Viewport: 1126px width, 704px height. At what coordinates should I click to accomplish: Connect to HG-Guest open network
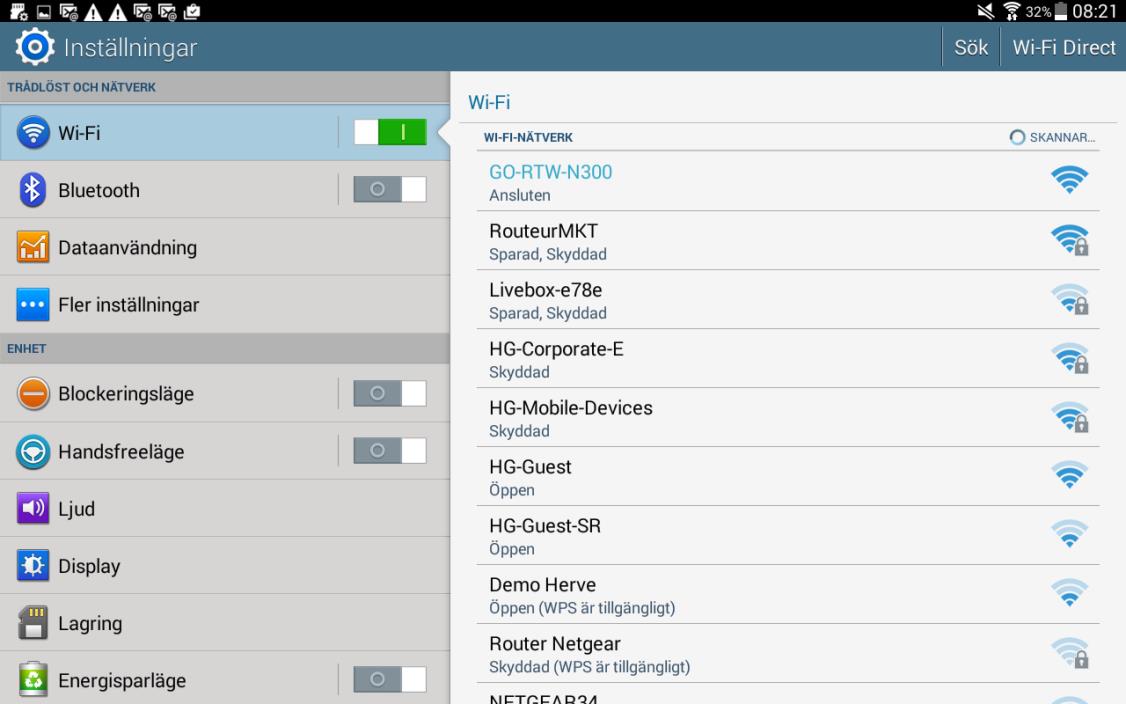788,476
